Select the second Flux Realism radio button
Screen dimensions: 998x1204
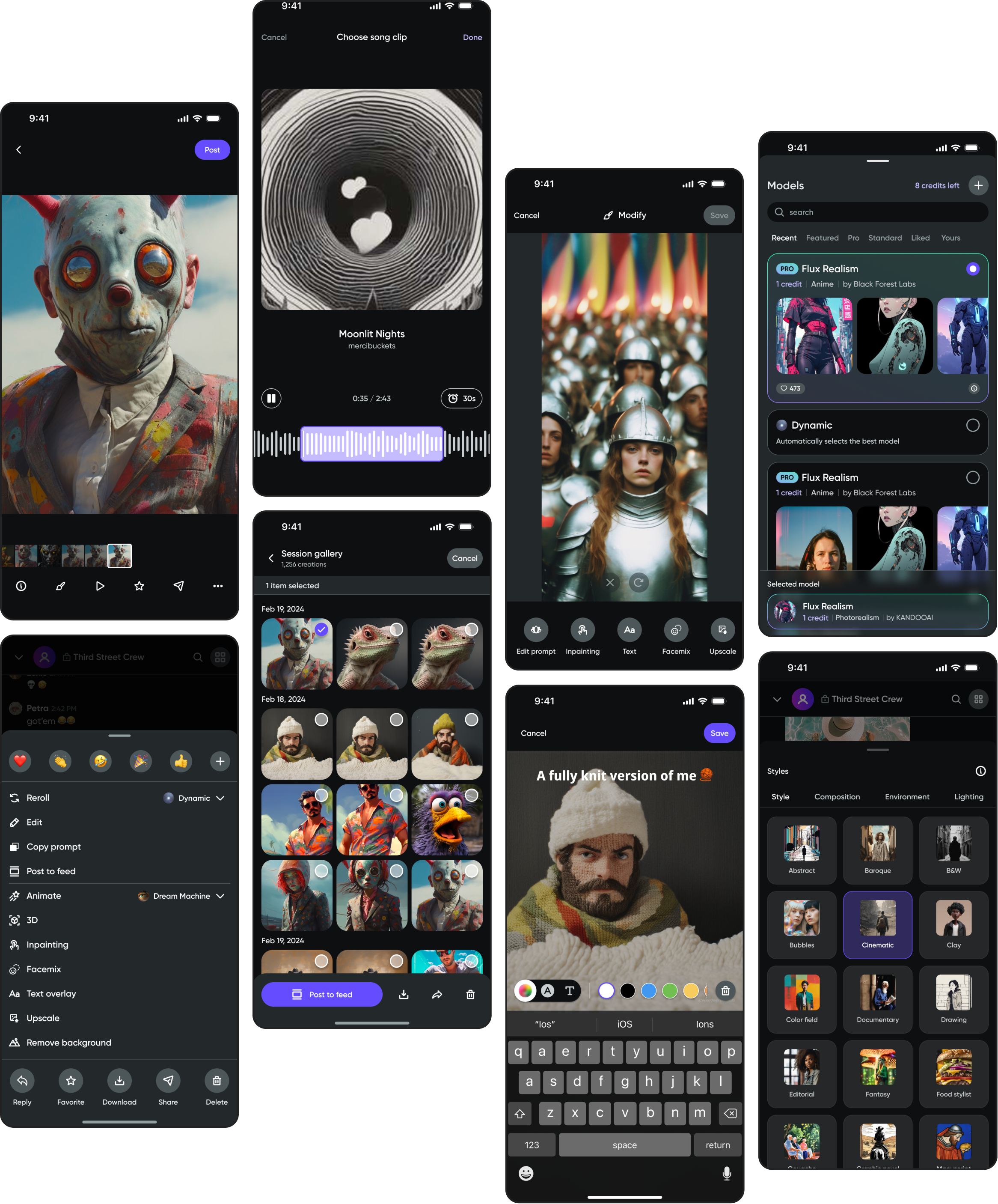(x=972, y=477)
